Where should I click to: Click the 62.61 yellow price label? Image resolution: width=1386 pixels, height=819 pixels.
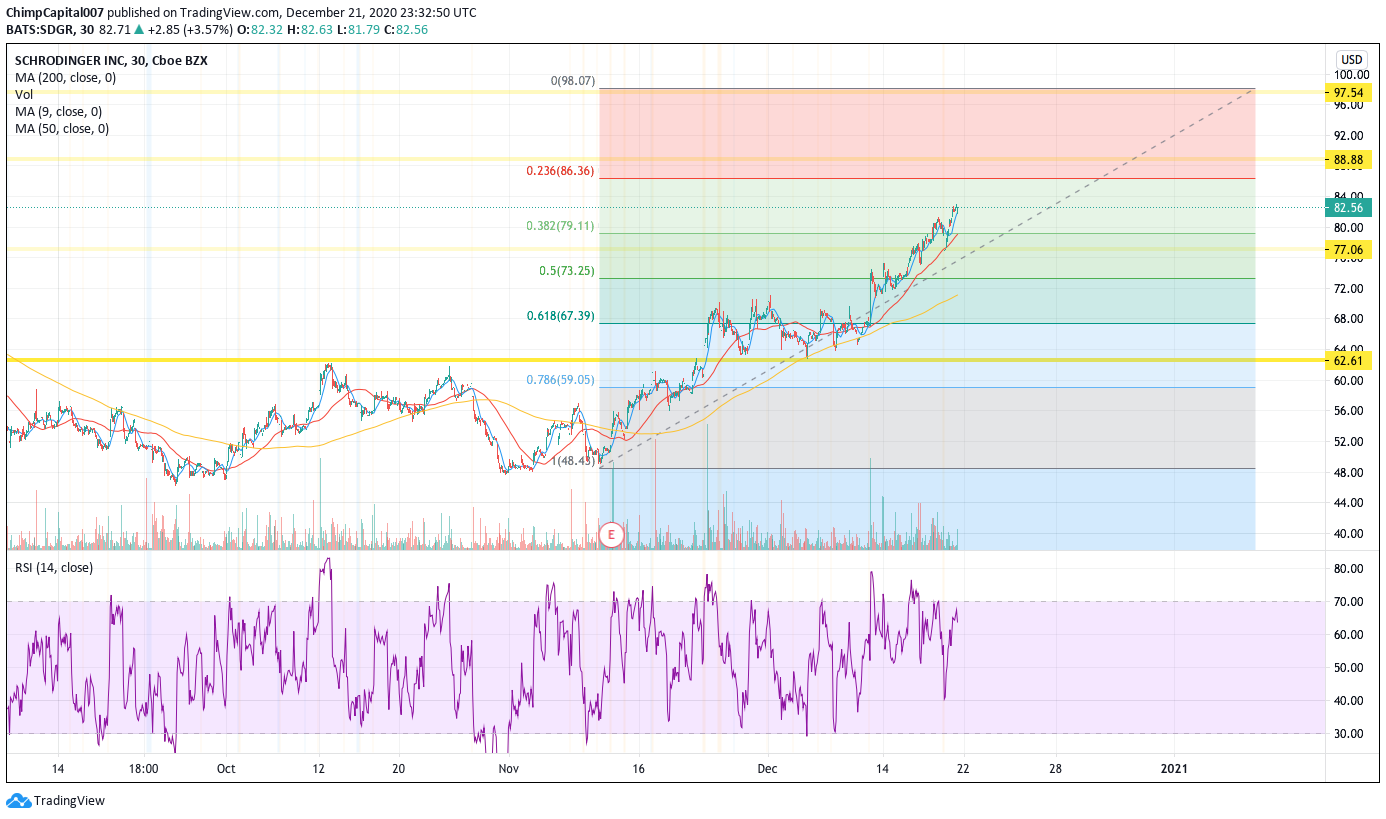tap(1350, 360)
